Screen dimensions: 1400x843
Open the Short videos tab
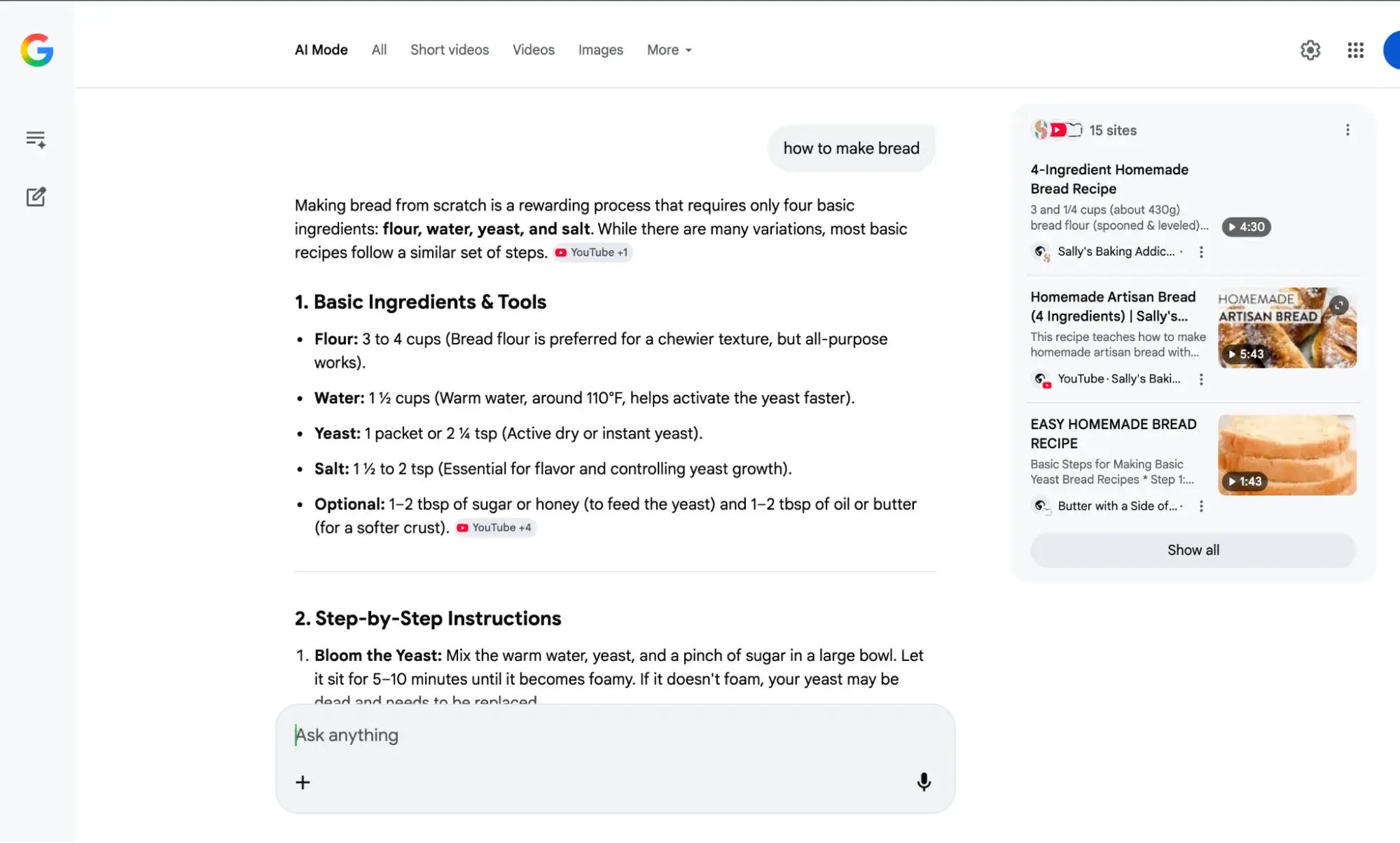pos(450,50)
